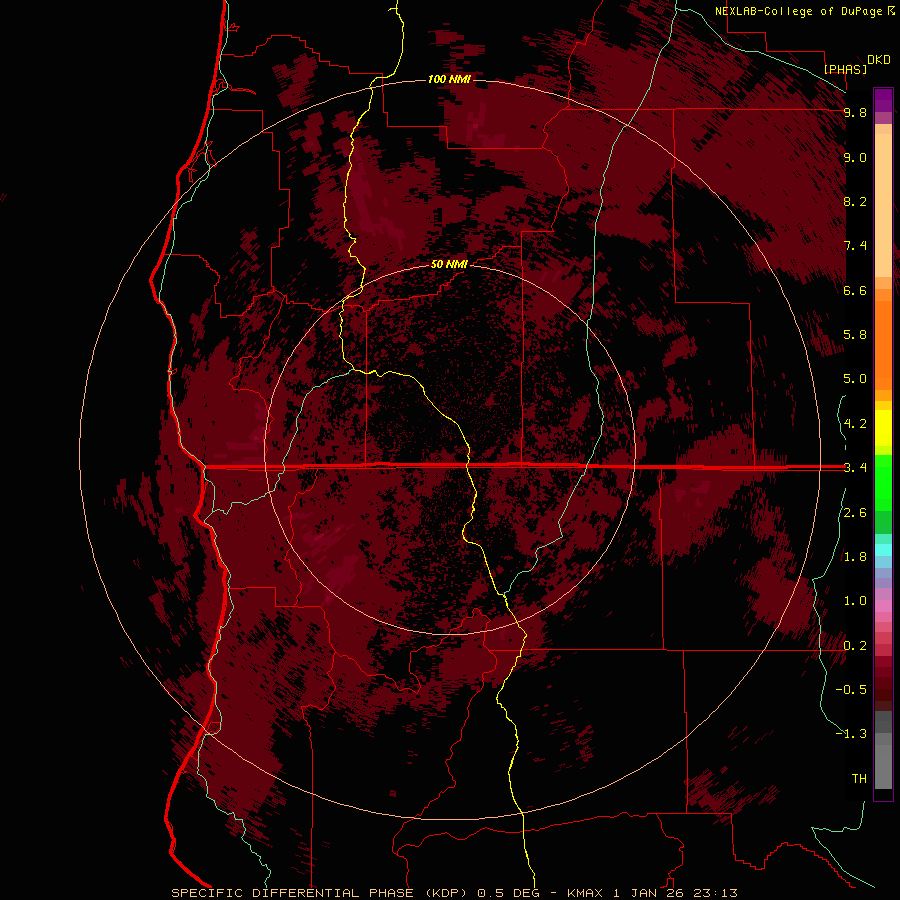Viewport: 900px width, 900px height.
Task: Select the 50 NMI range ring label
Action: [449, 264]
